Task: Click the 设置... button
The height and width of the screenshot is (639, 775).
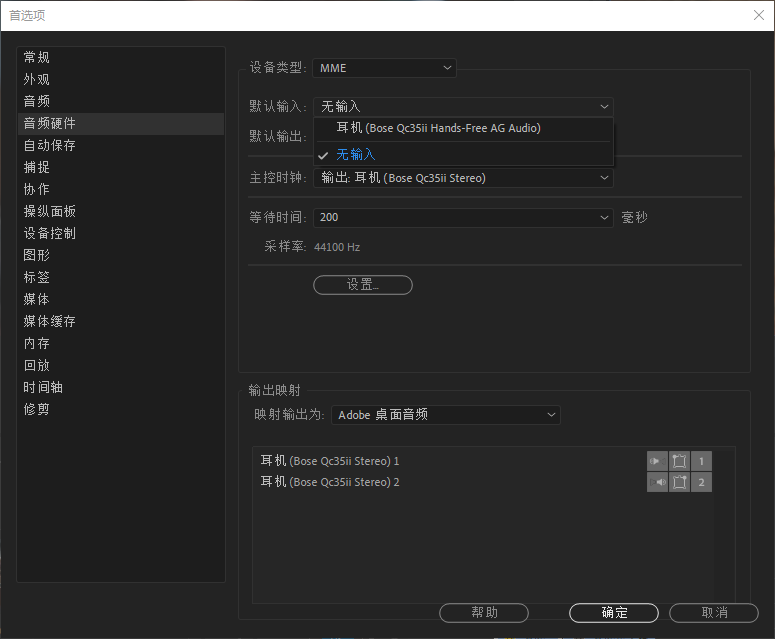Action: 363,285
